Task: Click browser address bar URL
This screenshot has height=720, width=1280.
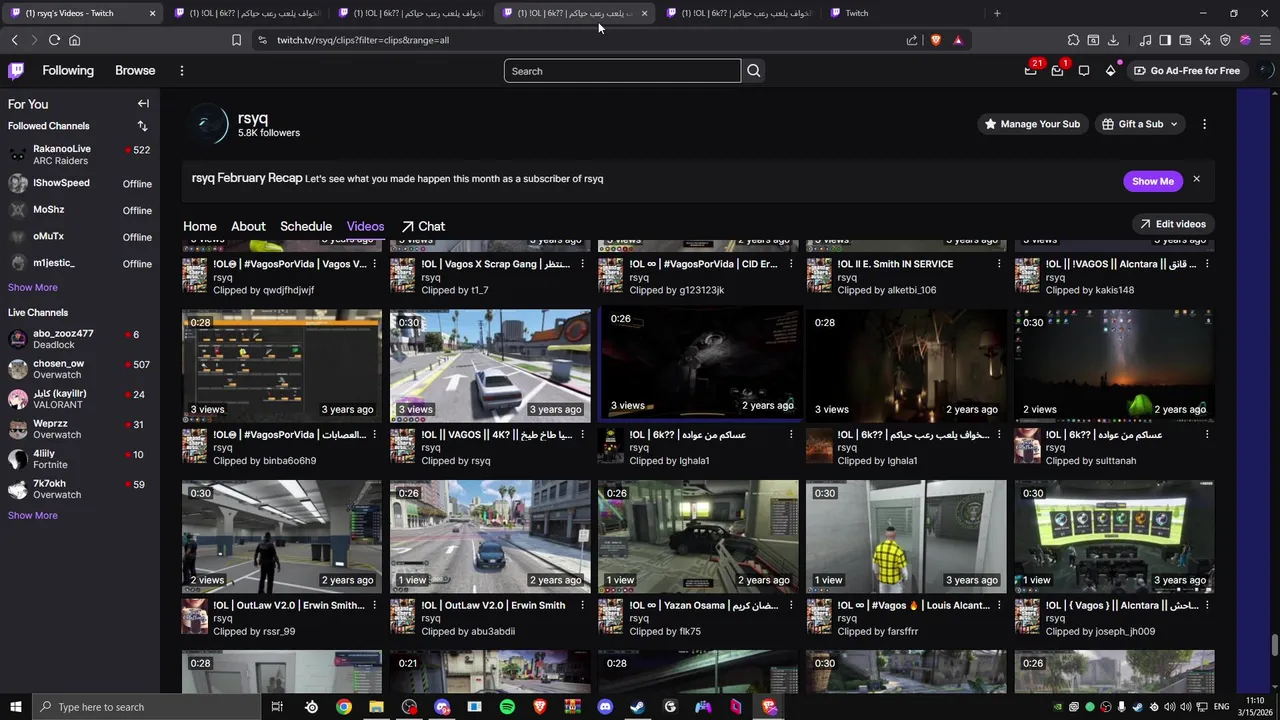Action: [x=363, y=40]
